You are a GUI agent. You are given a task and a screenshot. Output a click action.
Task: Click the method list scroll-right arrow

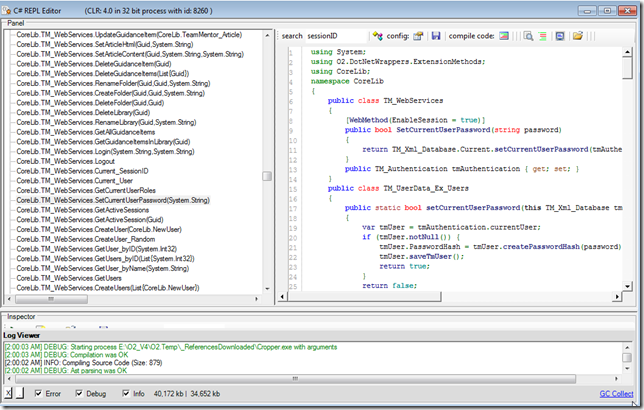256,299
